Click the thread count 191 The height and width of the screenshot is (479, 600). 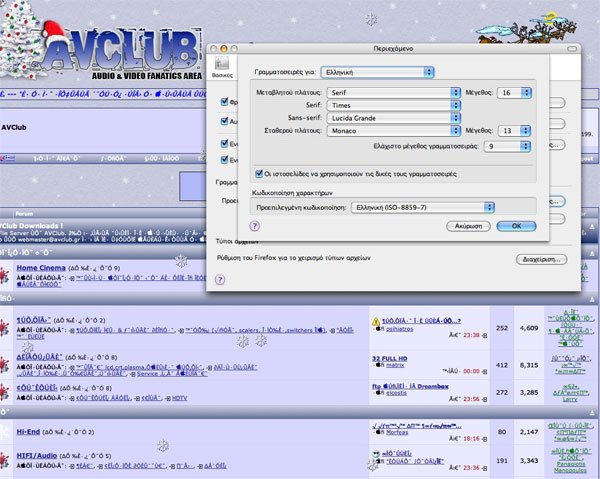coord(502,461)
